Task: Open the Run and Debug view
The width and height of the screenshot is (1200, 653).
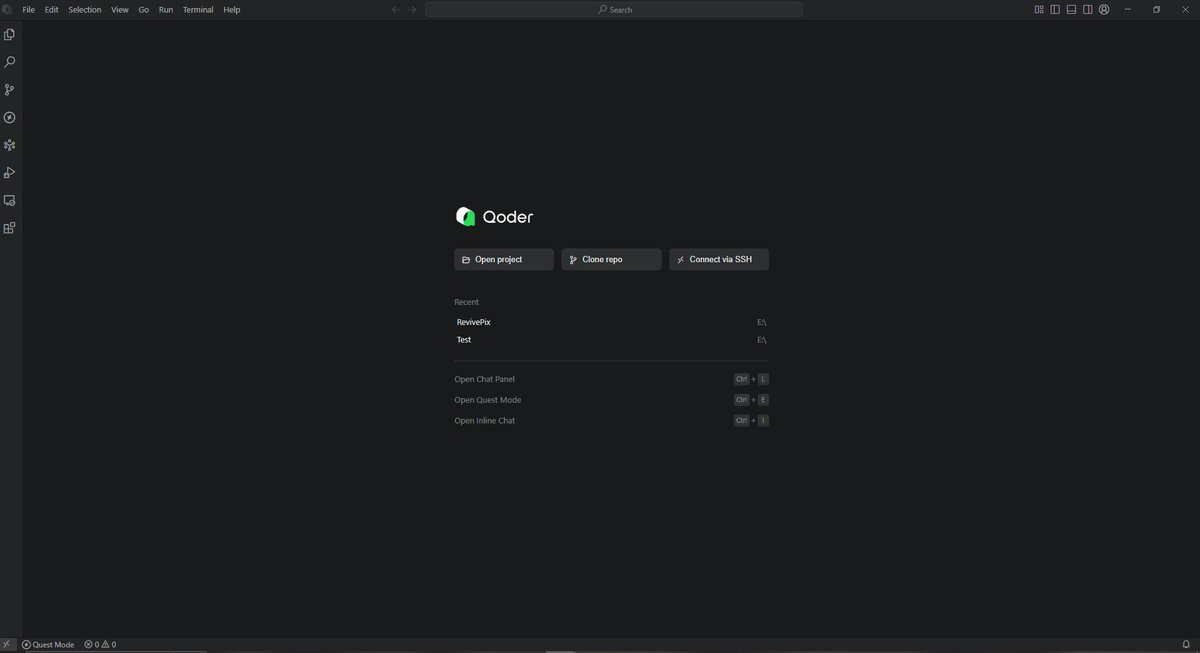Action: (x=10, y=173)
